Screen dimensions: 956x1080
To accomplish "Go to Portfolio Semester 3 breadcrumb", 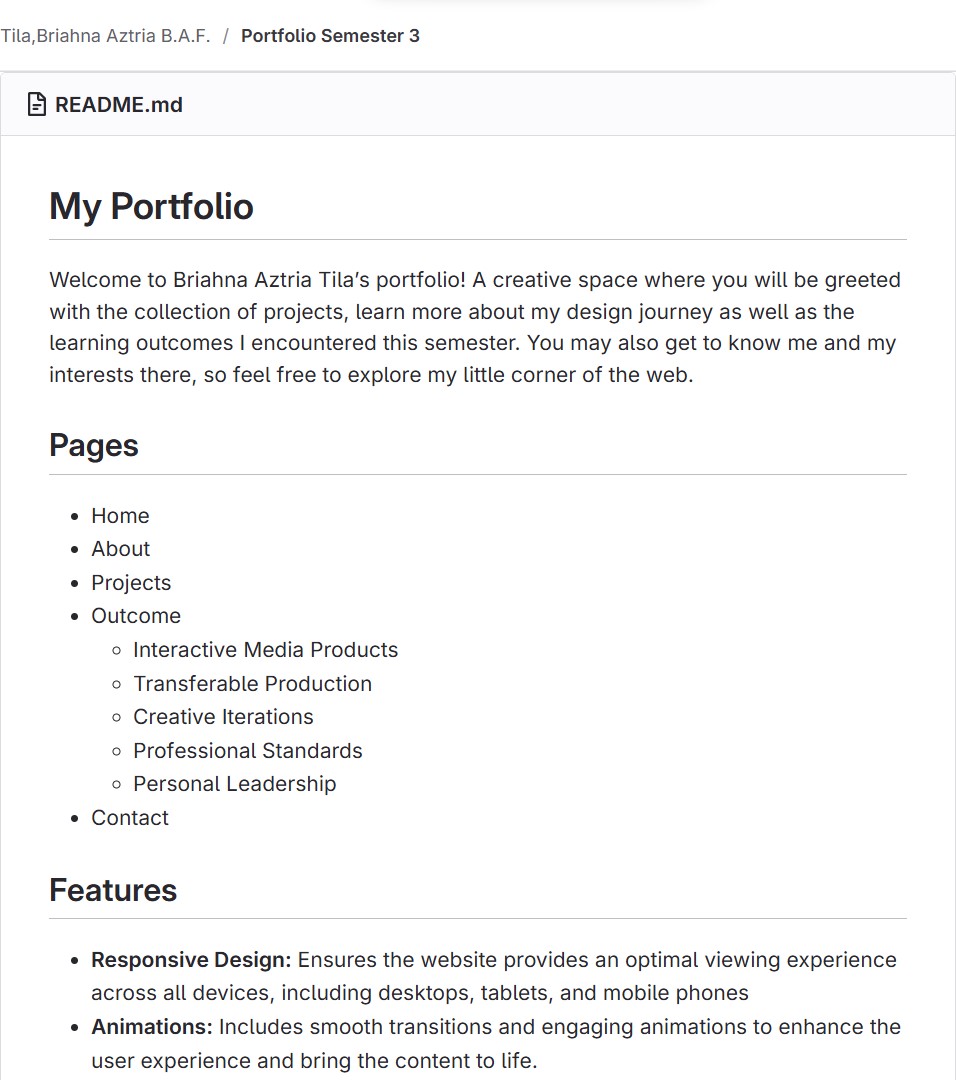I will (330, 36).
